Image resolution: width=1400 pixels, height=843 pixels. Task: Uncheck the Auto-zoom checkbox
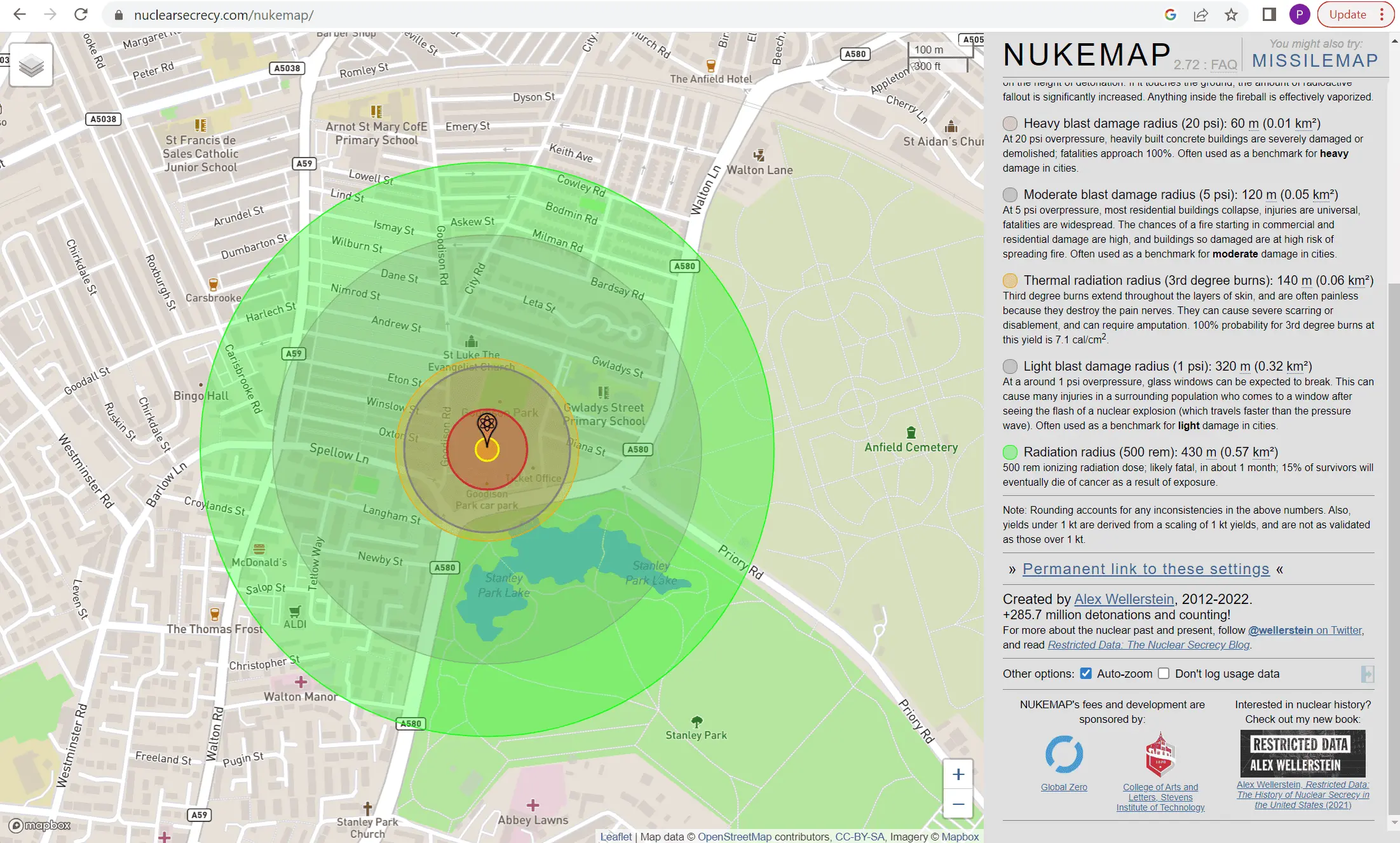[1086, 673]
